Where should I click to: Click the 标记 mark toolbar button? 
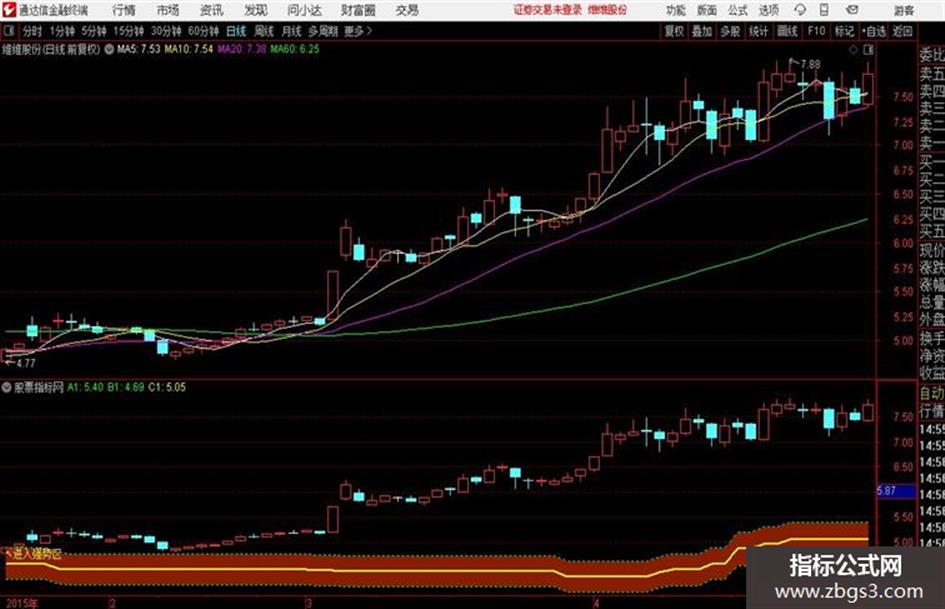[x=844, y=31]
